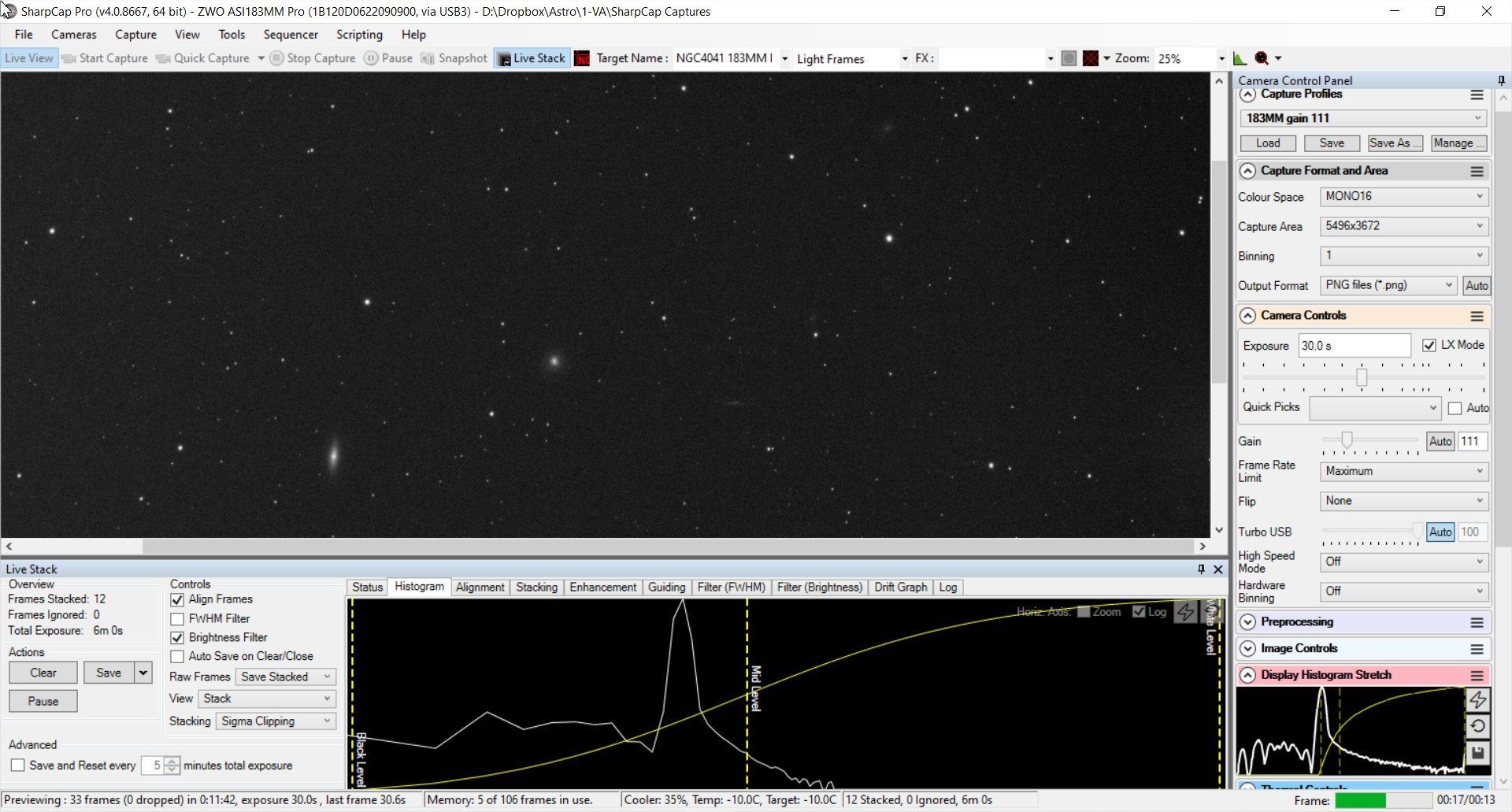Screen dimensions: 1512x812
Task: Open the Sequencer menu
Action: (x=291, y=35)
